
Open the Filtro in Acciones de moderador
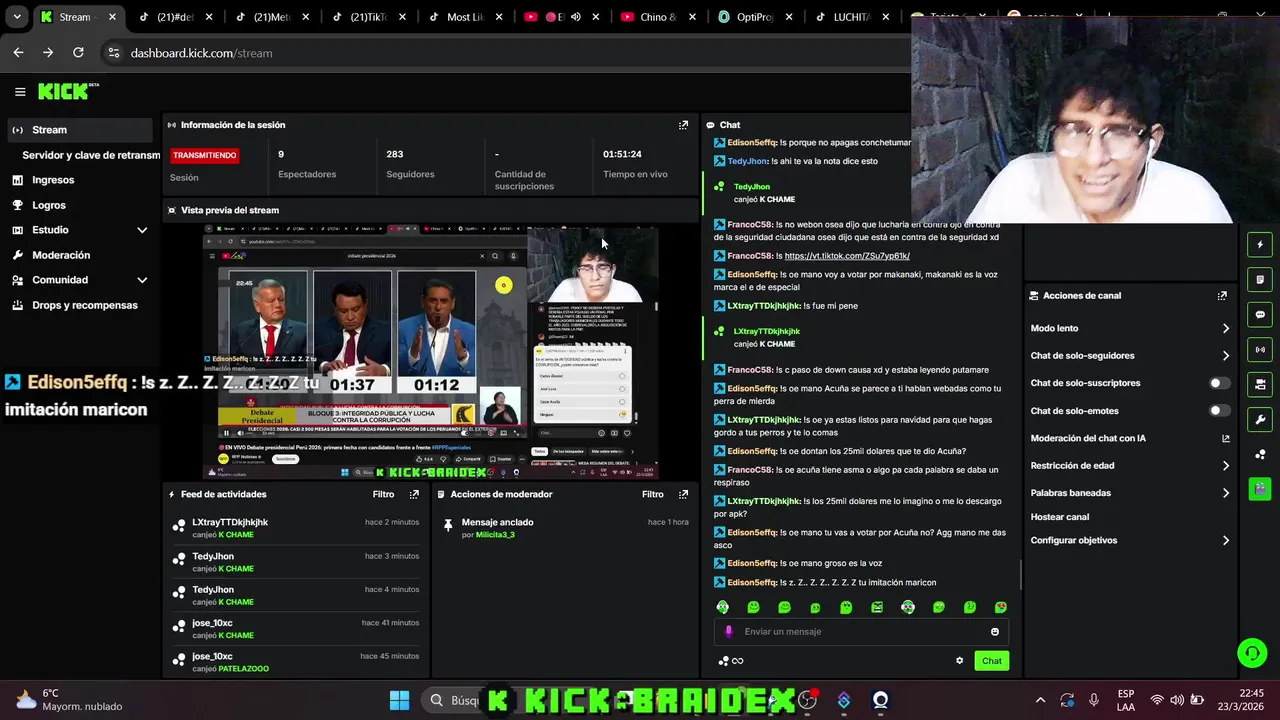(653, 494)
